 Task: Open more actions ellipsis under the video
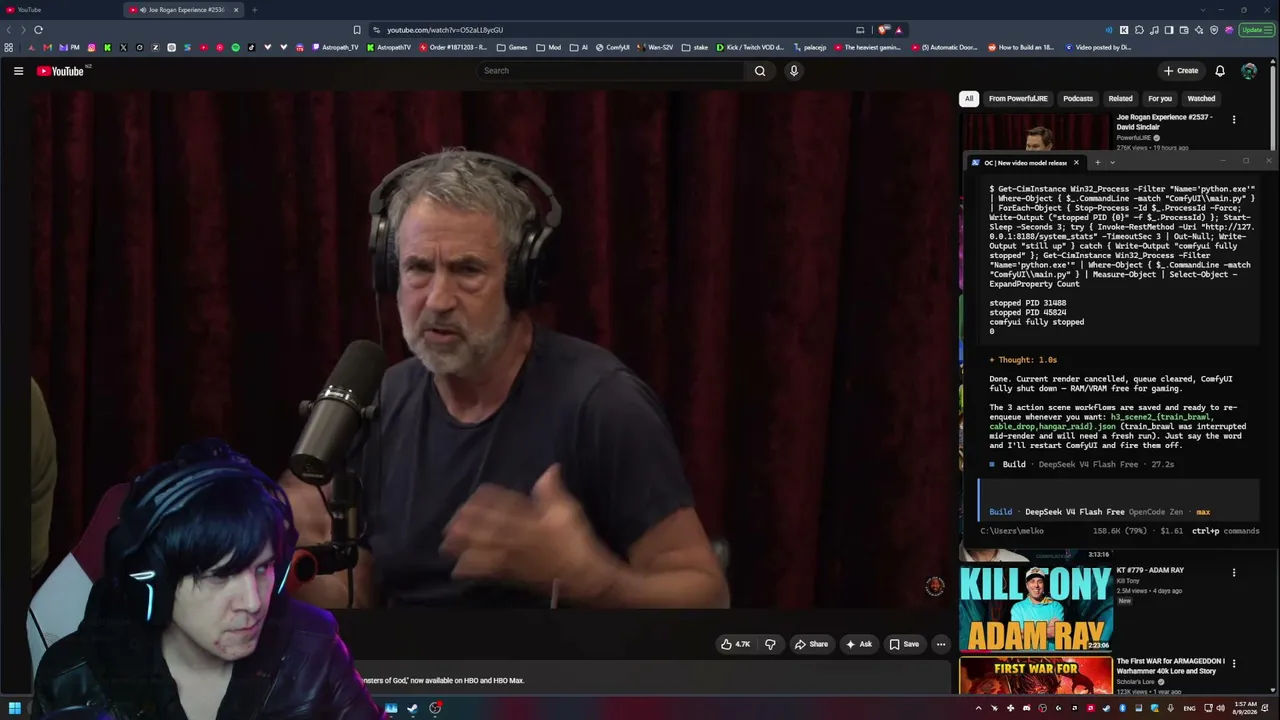point(941,644)
